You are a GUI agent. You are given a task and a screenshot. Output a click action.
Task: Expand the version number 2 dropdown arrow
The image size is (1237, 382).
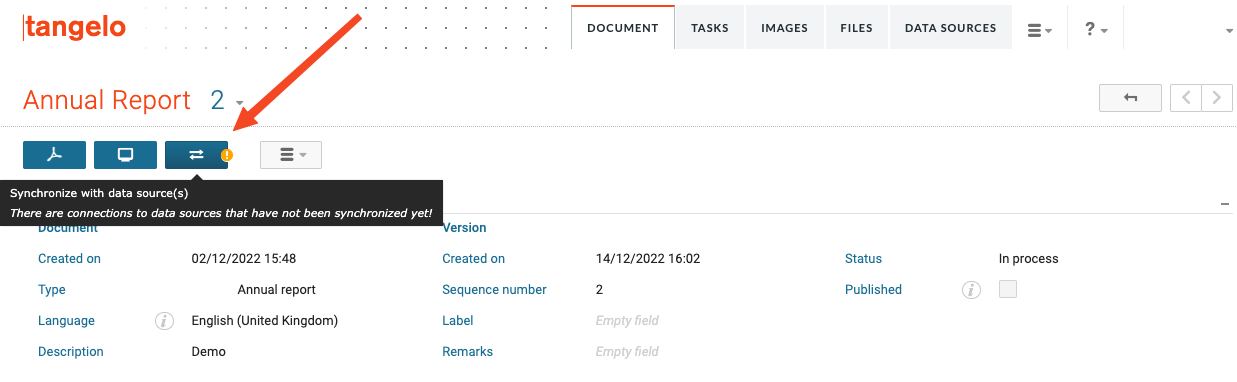(240, 104)
